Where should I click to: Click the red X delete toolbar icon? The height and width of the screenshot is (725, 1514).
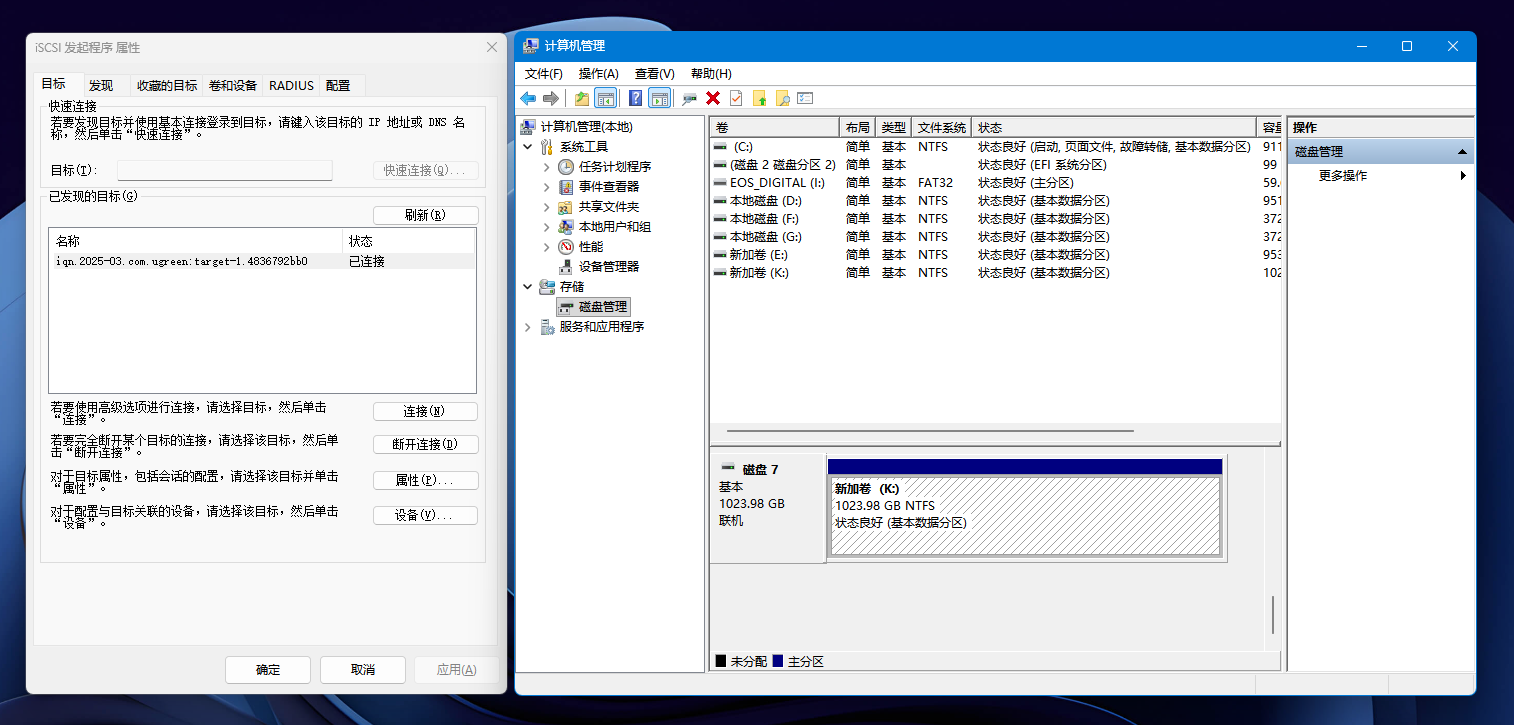tap(713, 98)
